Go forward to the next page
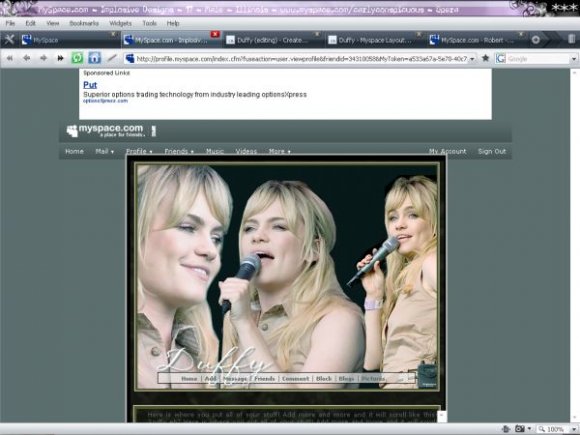 pos(43,58)
